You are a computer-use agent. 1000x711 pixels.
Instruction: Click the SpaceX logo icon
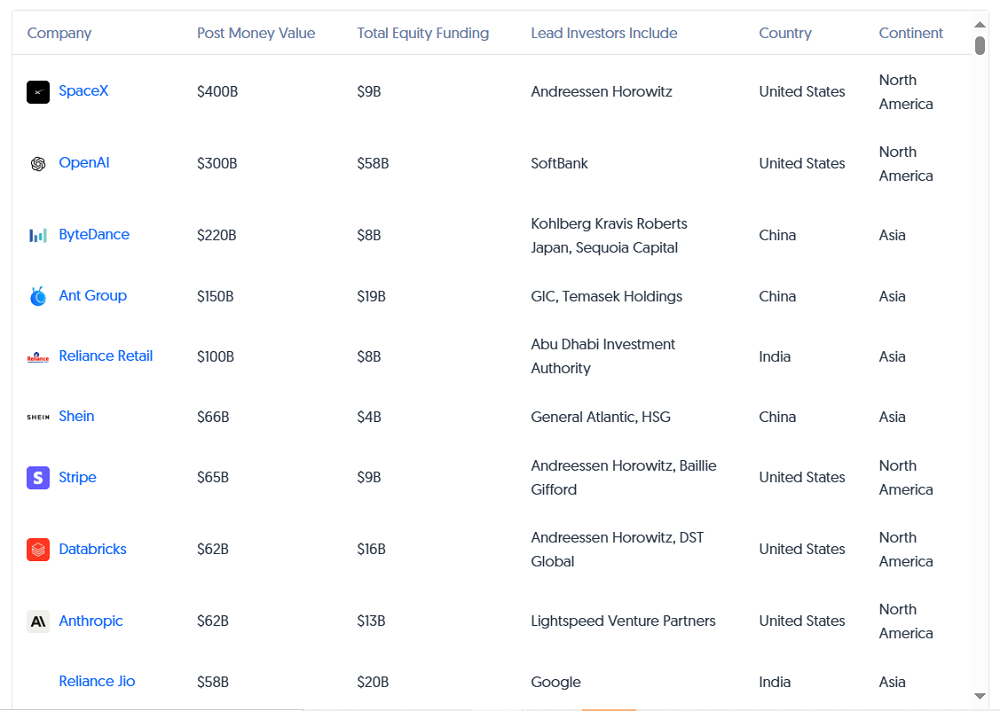pos(38,92)
